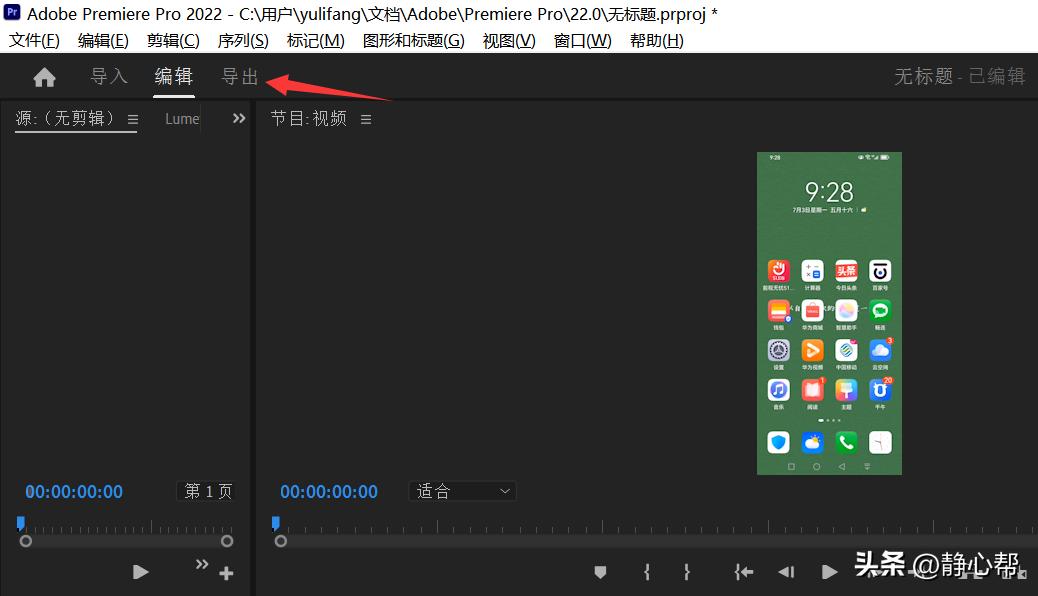Click the program monitor playhead marker
The height and width of the screenshot is (596, 1038).
(x=276, y=524)
